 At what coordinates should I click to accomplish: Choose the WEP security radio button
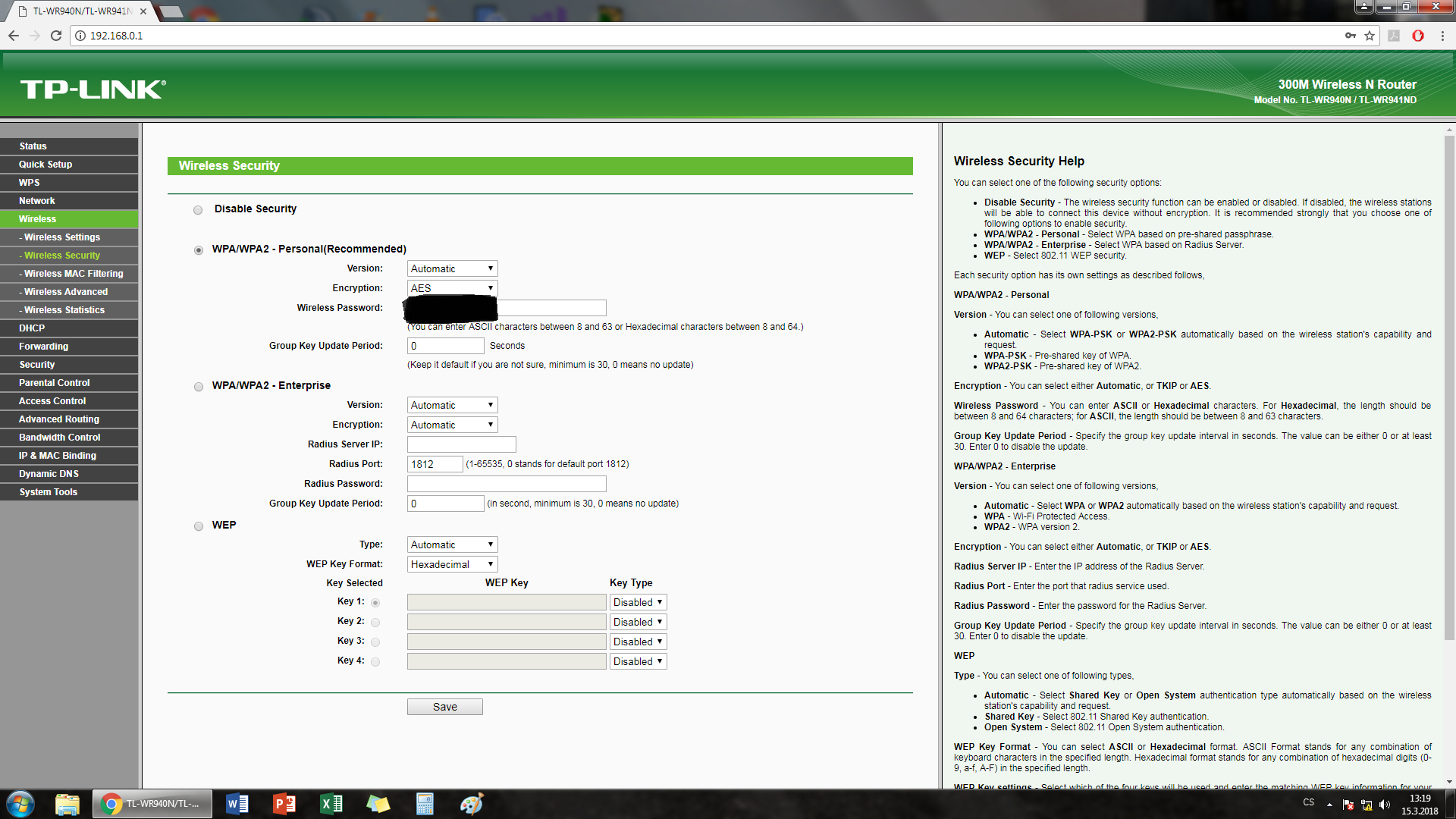(x=199, y=526)
